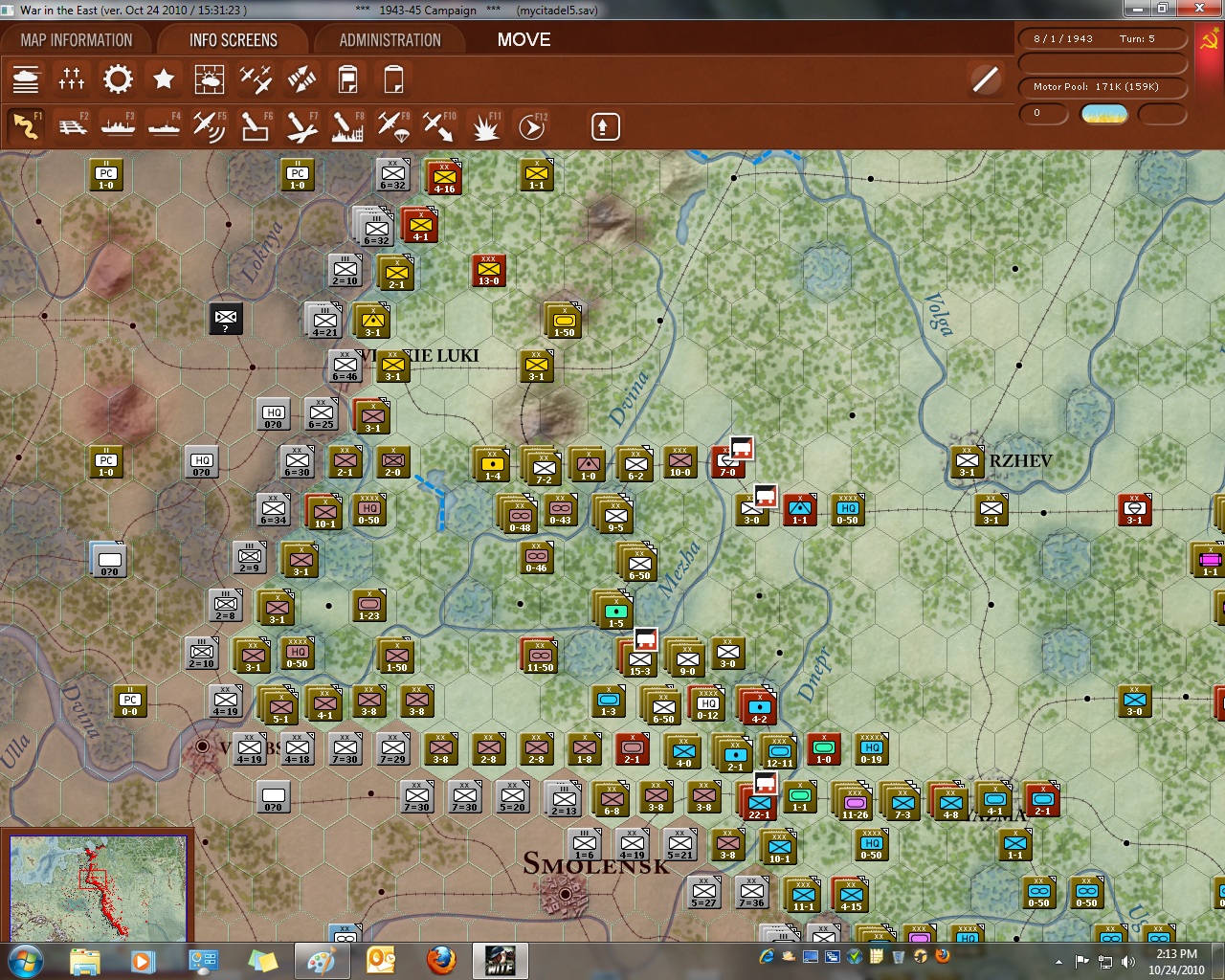
Task: Click the weather indicator in top-right panel
Action: (x=1103, y=114)
